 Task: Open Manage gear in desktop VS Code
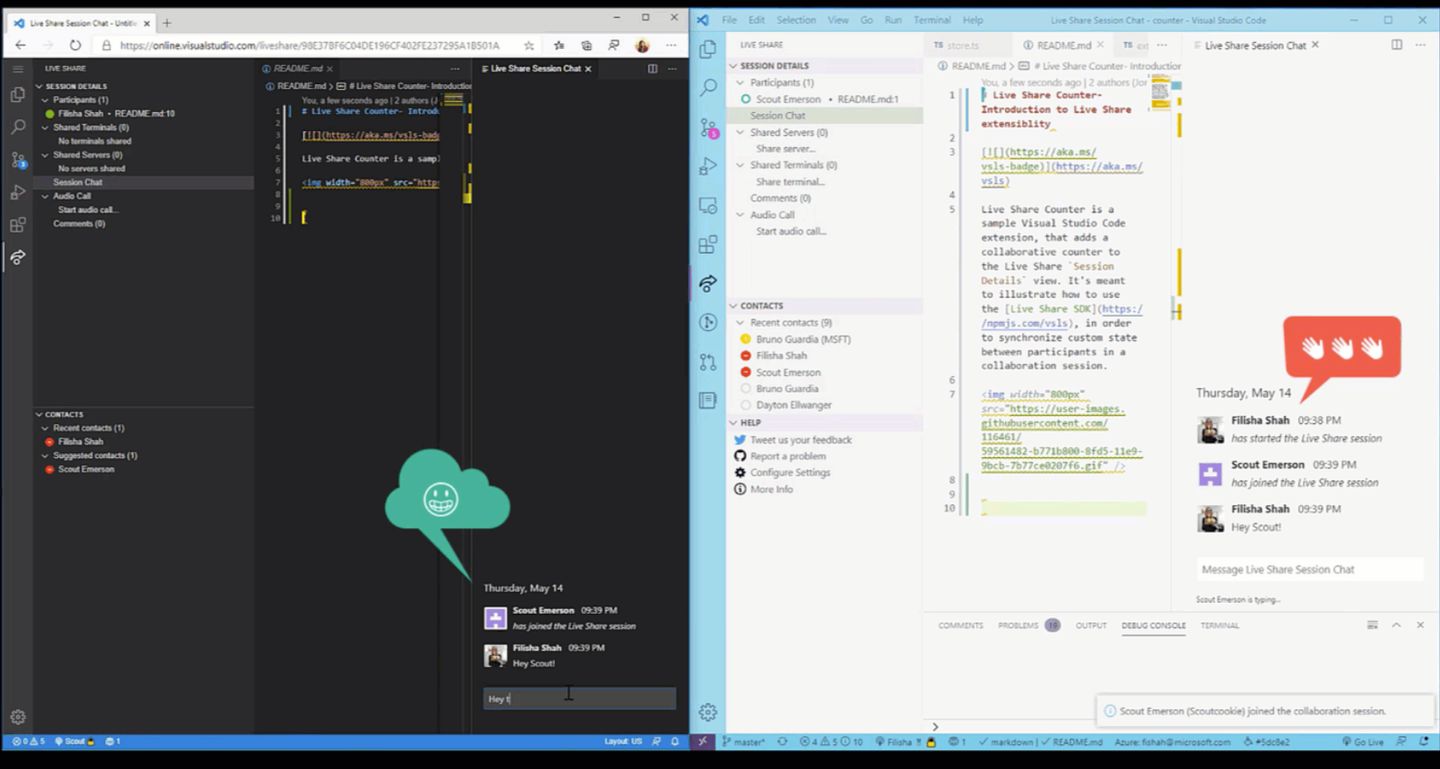[708, 712]
